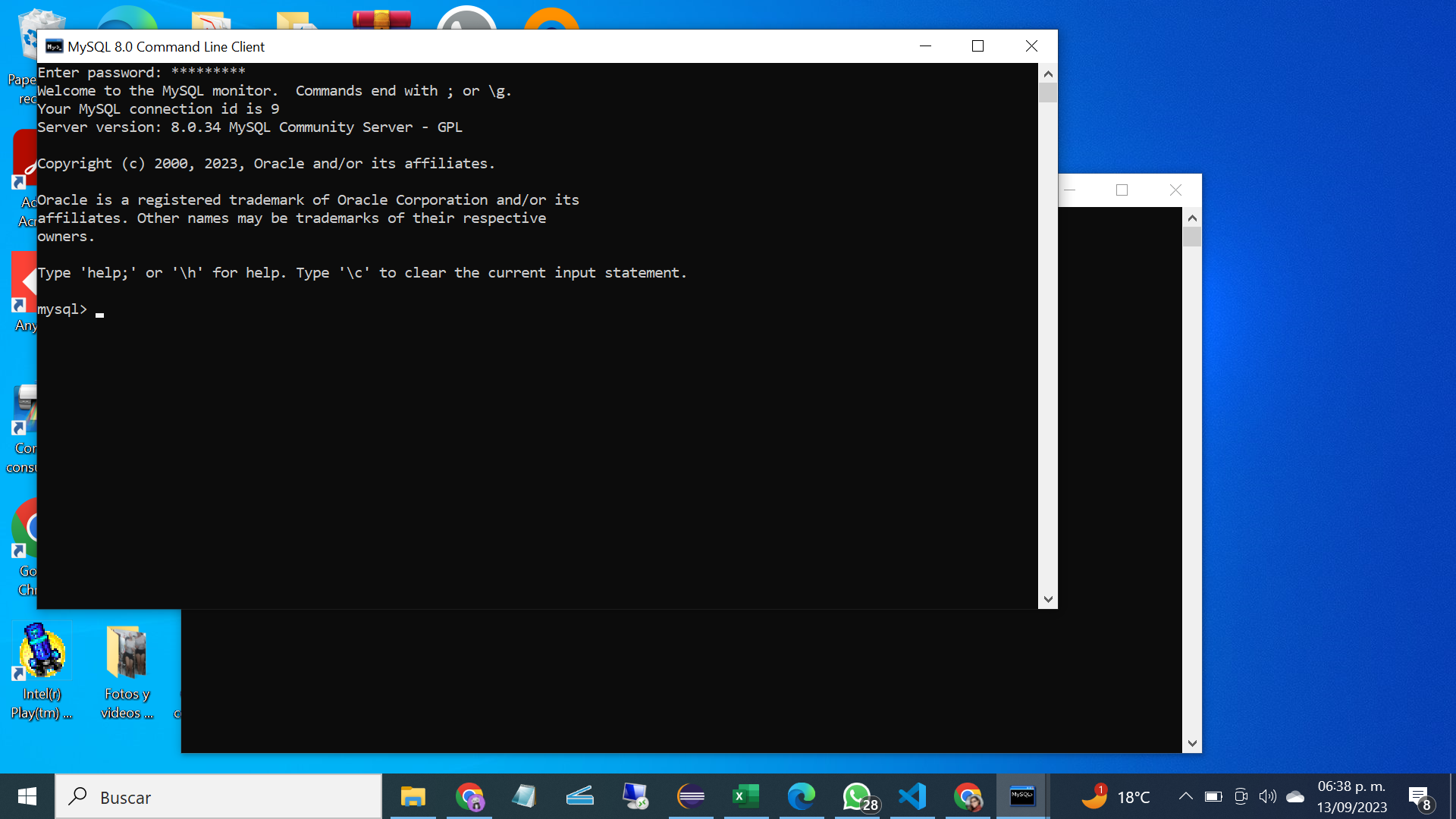The height and width of the screenshot is (819, 1456).
Task: Maximize the MySQL 8.0 Command Line Client
Action: coord(978,46)
